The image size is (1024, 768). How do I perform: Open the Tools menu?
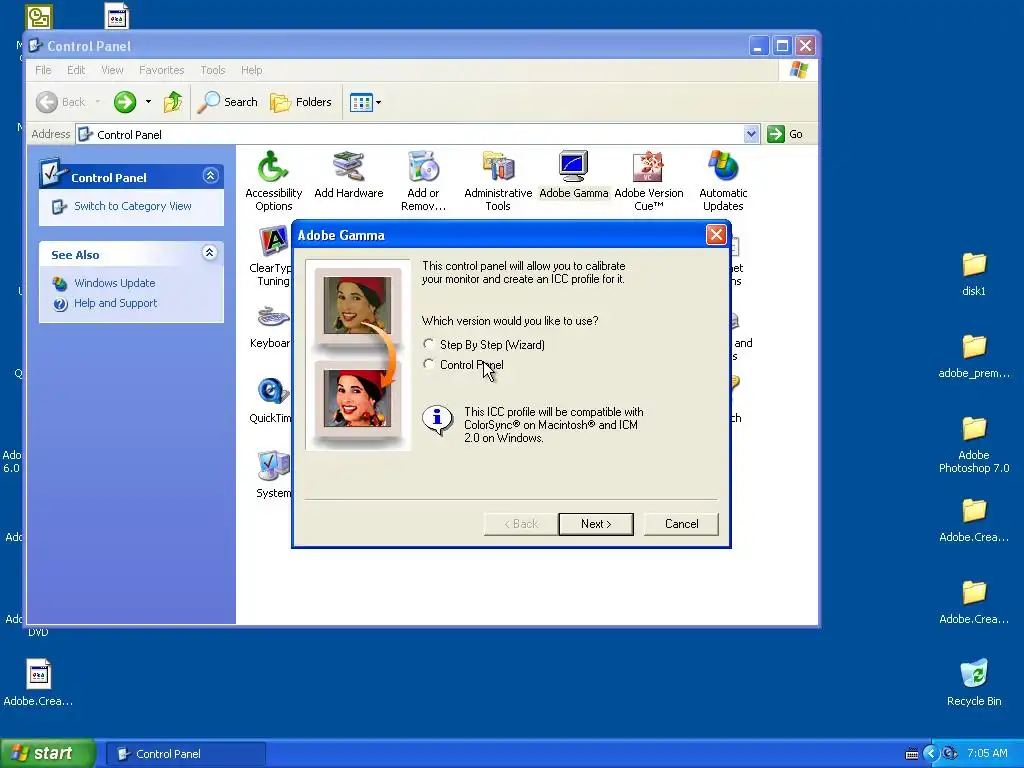click(x=213, y=70)
